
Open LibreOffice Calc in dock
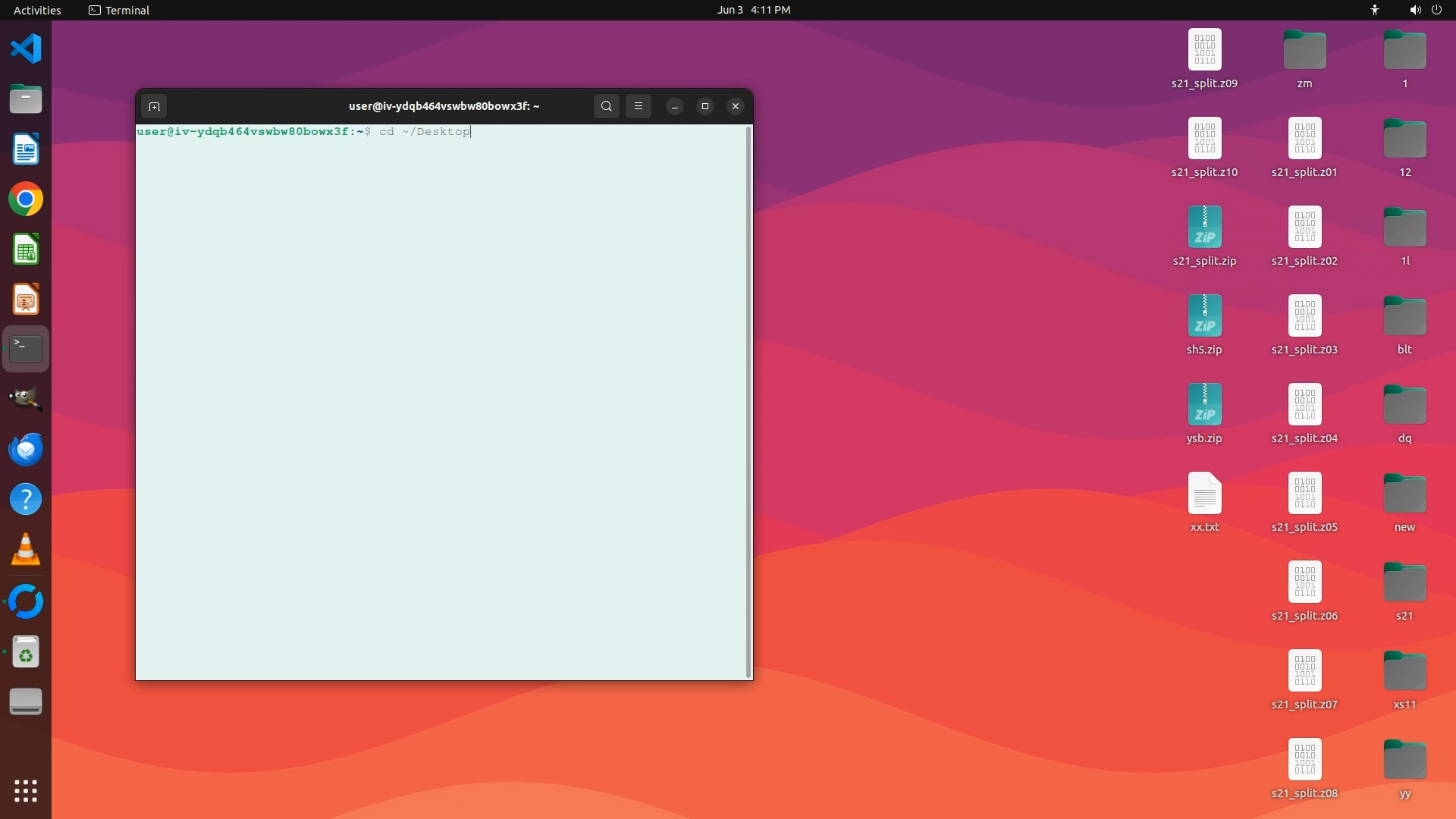[x=26, y=249]
